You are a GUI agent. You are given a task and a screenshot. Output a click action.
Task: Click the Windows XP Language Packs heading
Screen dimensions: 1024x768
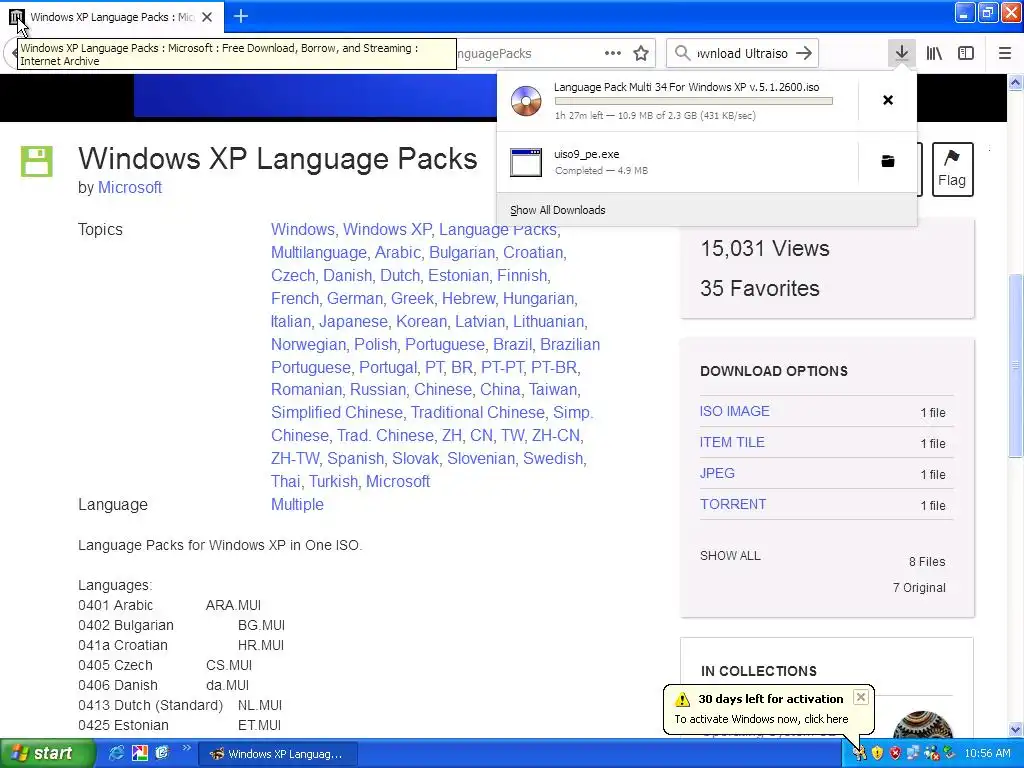click(278, 159)
